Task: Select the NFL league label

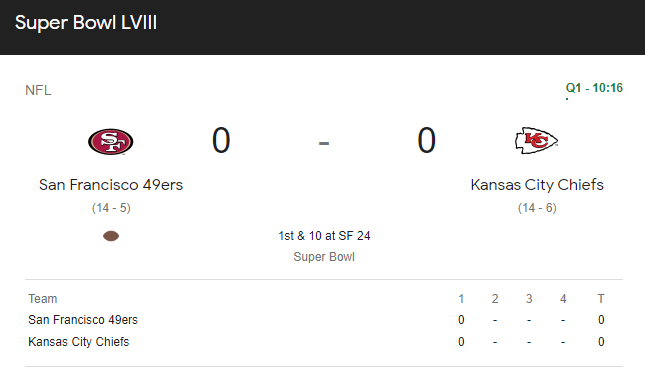Action: click(x=38, y=90)
